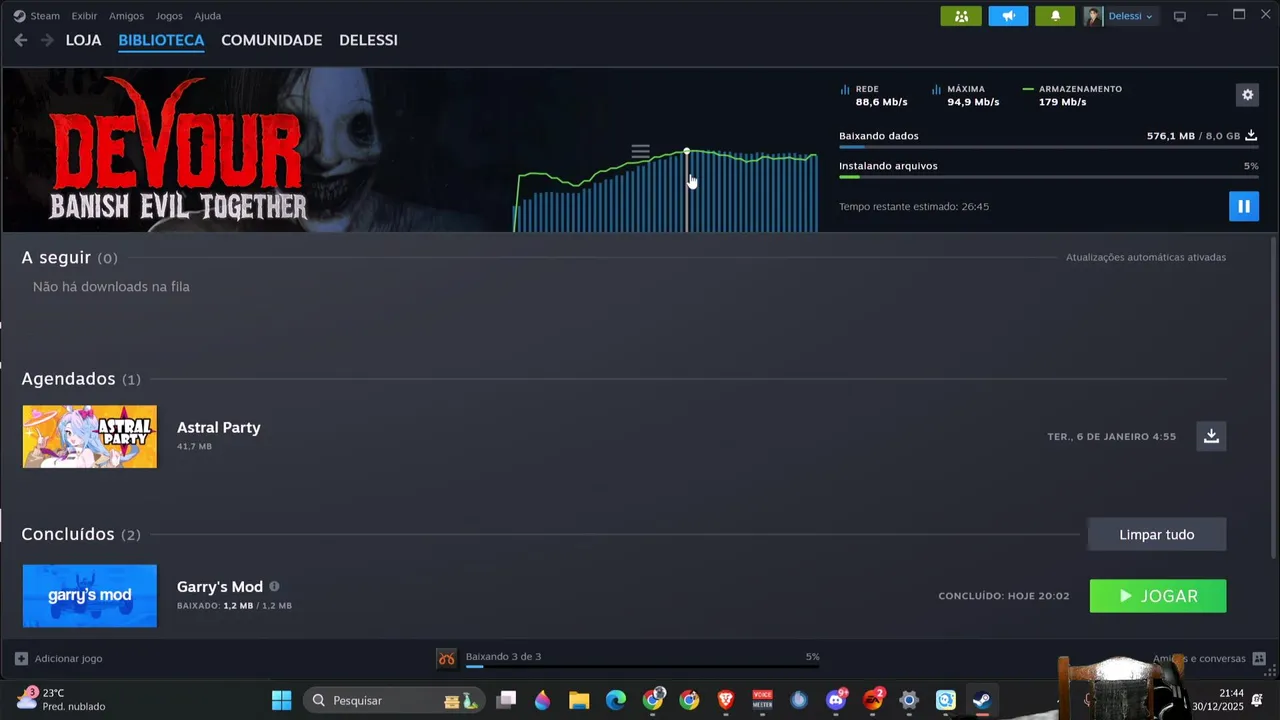Open the Amigos menu
Viewport: 1280px width, 720px height.
[126, 16]
